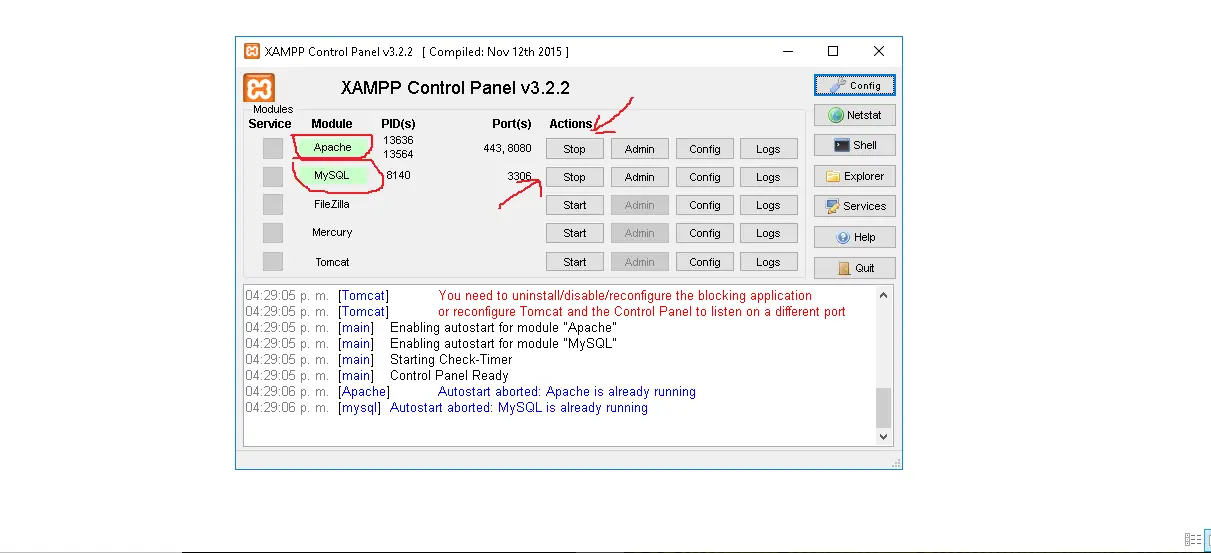Launch the Shell button
The height and width of the screenshot is (553, 1211).
(x=854, y=145)
